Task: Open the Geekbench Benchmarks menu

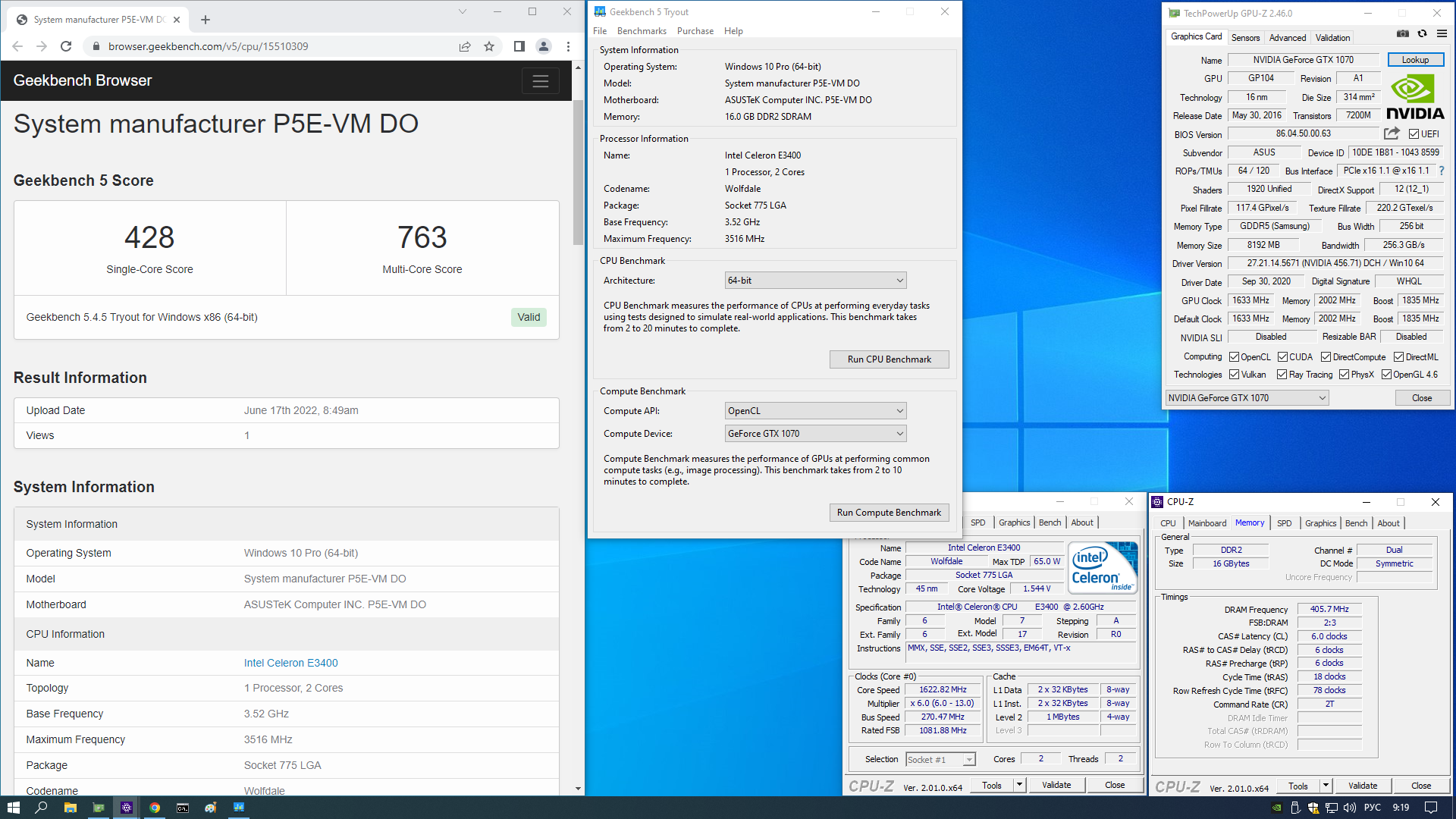Action: (x=642, y=31)
